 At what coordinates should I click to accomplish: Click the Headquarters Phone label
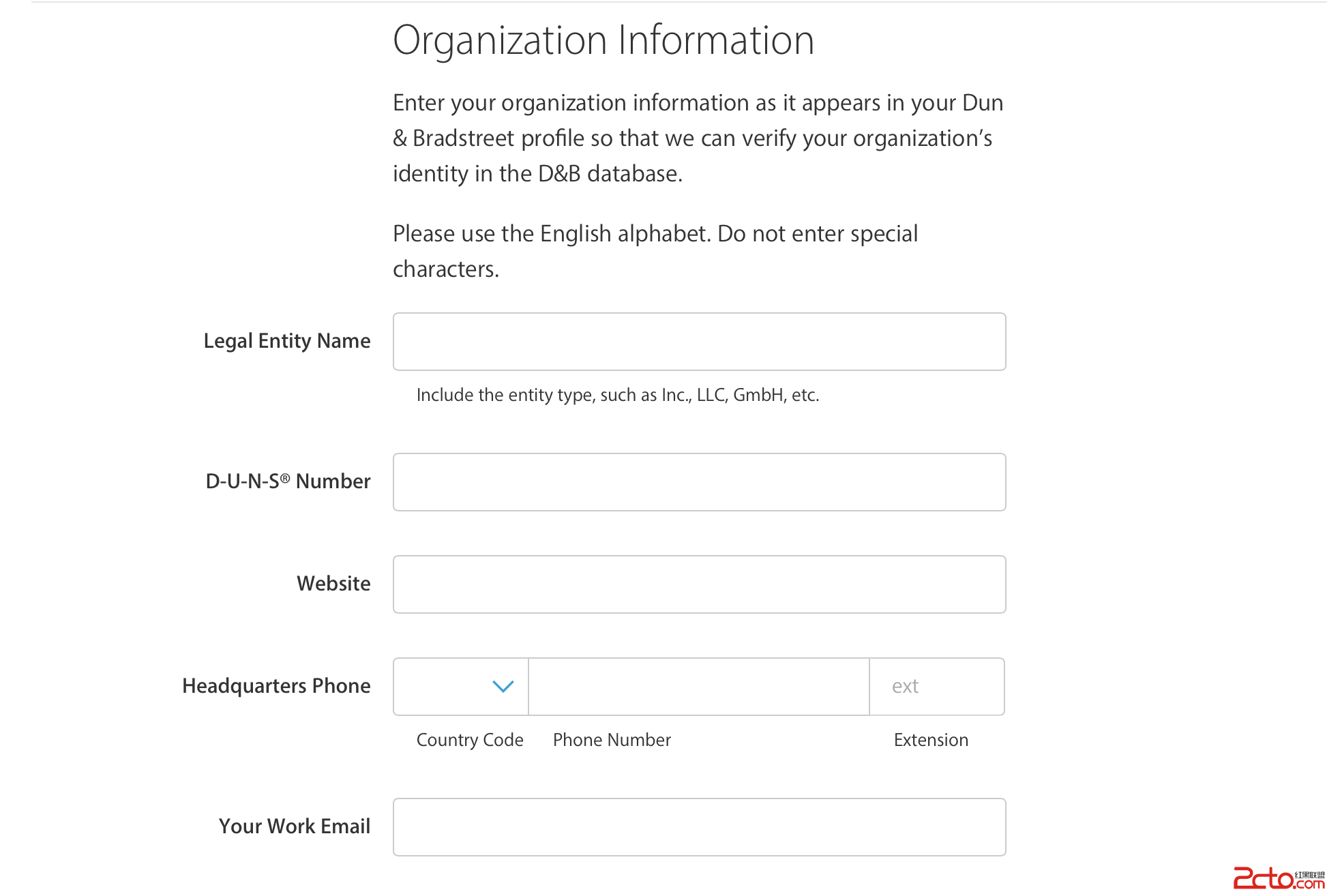point(276,686)
